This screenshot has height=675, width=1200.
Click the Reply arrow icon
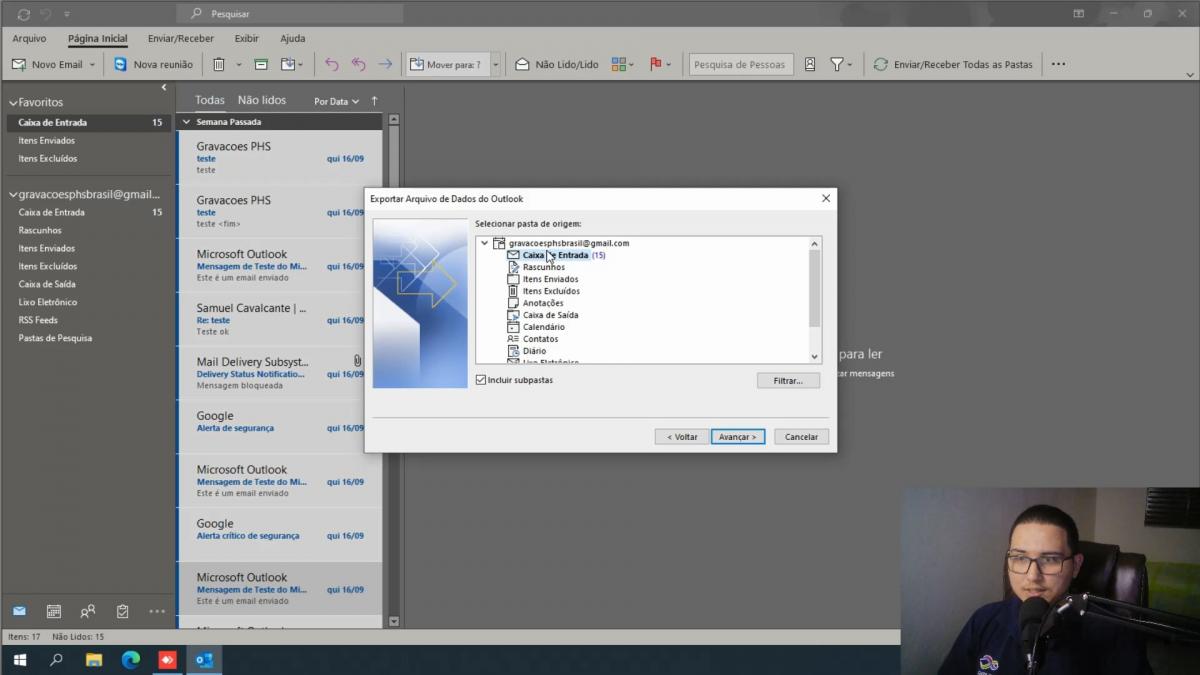(331, 64)
